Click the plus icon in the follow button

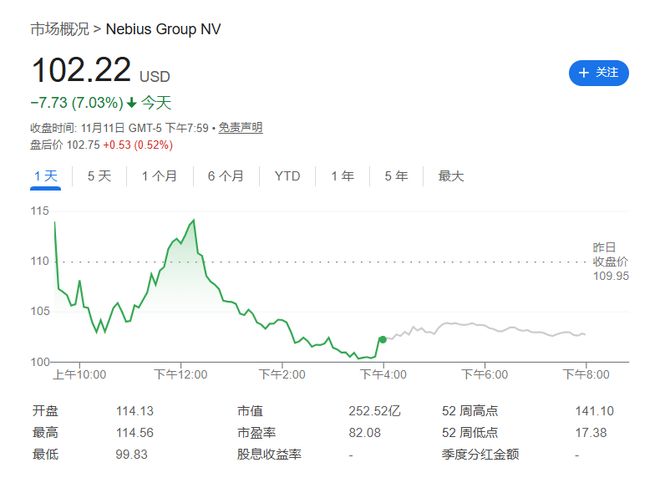tap(583, 72)
